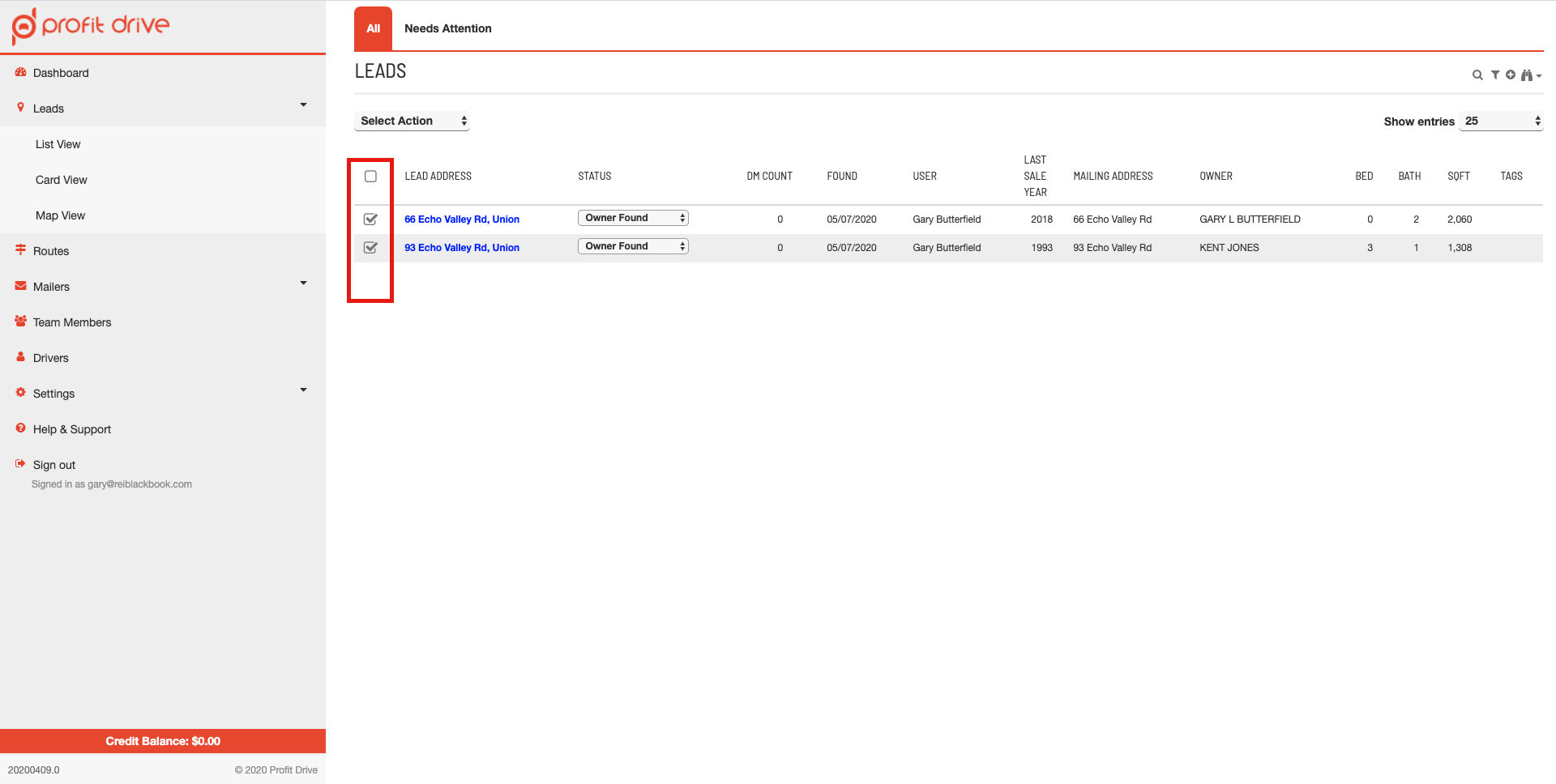The height and width of the screenshot is (784, 1556).
Task: Click the Team Members group icon
Action: click(x=21, y=321)
